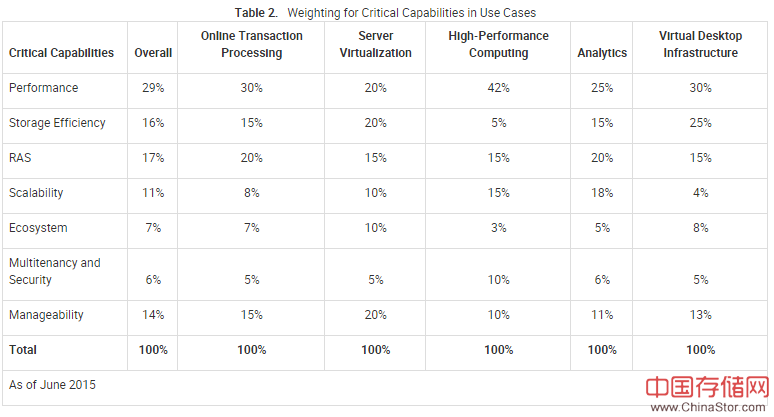Viewport: 774px width, 417px height.
Task: Click the Virtual Desktop Infrastructure header
Action: 700,45
